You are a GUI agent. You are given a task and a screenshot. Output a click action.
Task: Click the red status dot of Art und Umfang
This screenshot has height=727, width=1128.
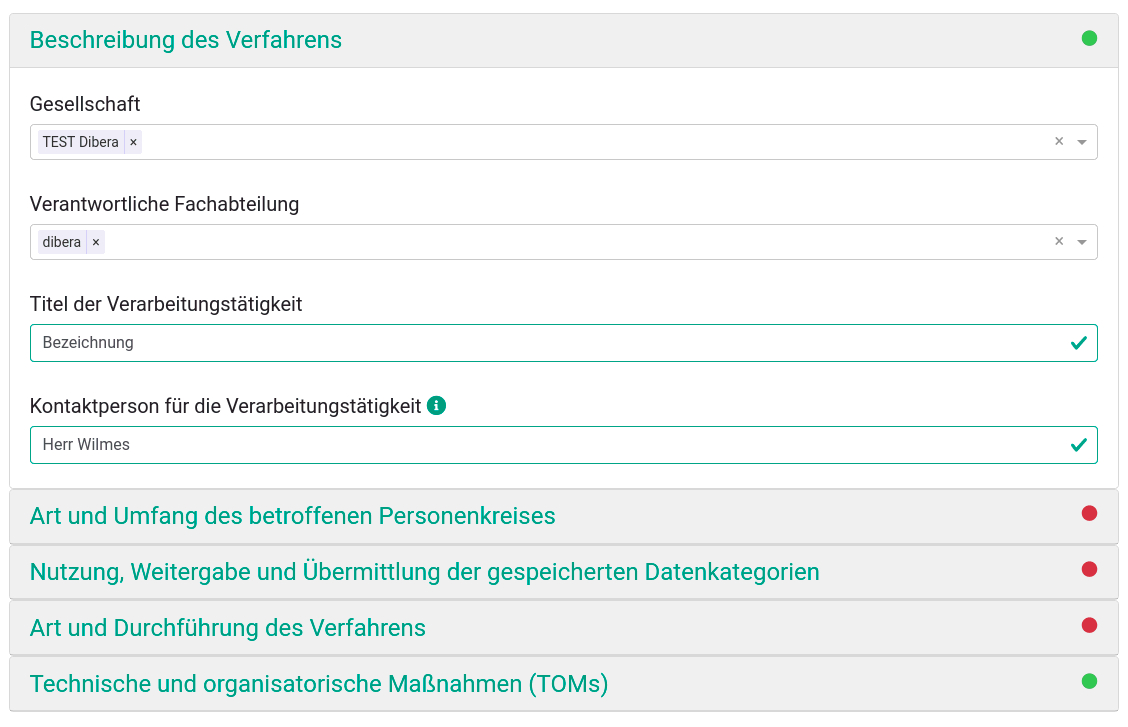coord(1089,513)
